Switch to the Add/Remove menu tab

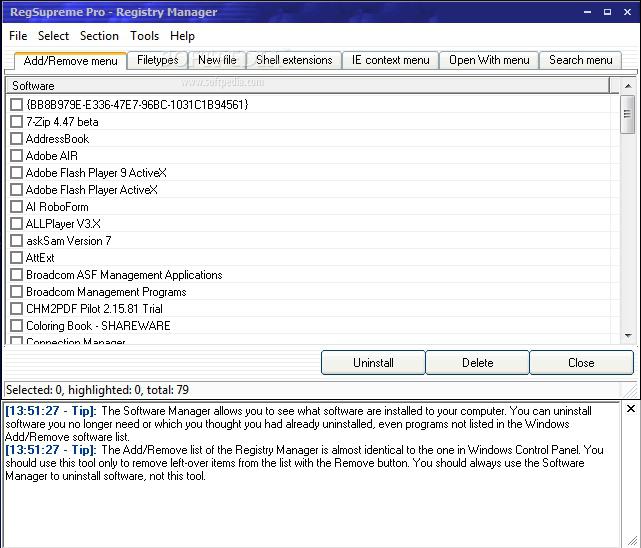coord(70,61)
